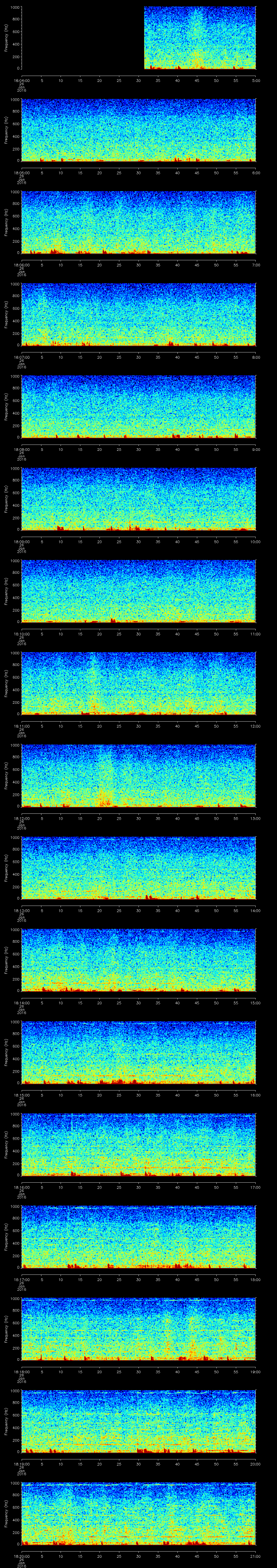277x1568 pixels.
Task: Select the spectrogram panel starting at 18:16:00
Action: pyautogui.click(x=139, y=1144)
